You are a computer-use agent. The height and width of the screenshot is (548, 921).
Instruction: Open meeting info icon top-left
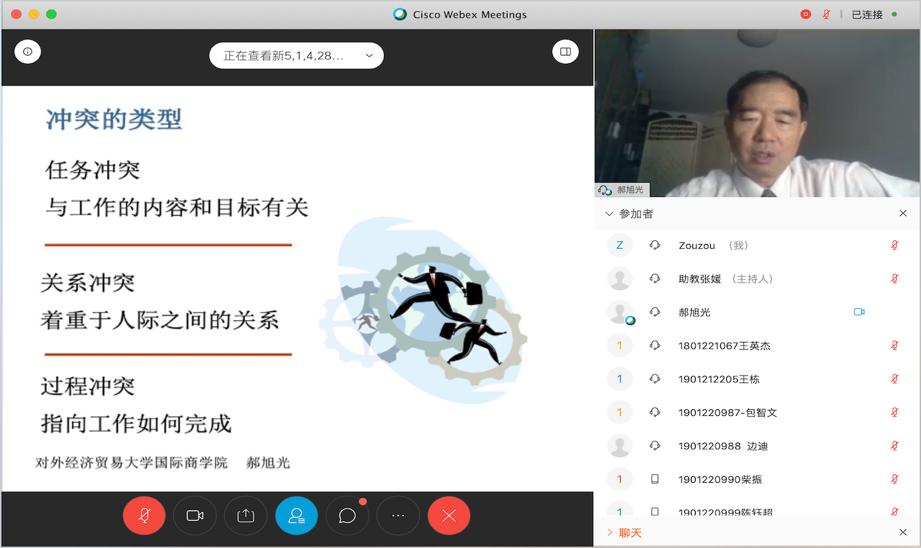[28, 52]
